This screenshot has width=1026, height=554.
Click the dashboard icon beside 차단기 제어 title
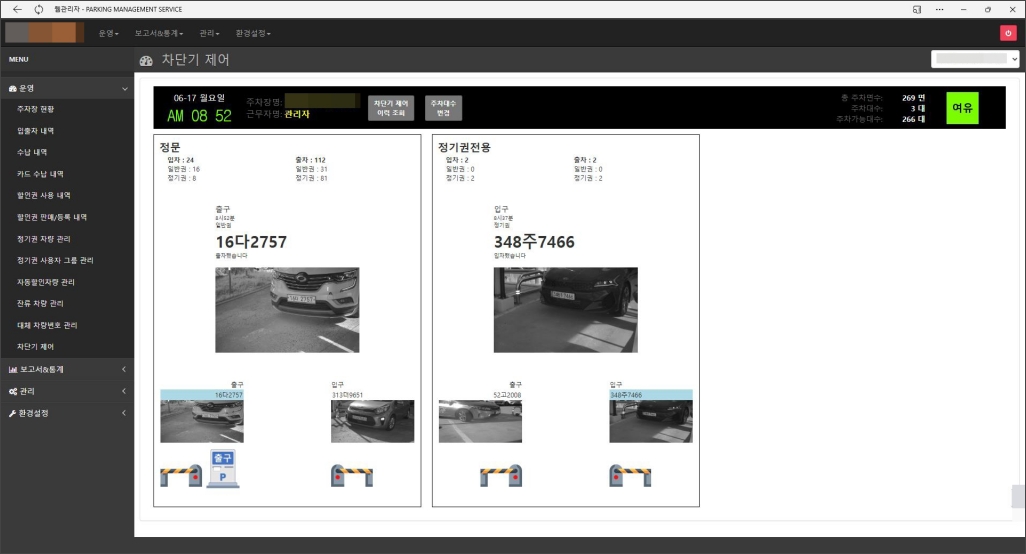click(146, 60)
